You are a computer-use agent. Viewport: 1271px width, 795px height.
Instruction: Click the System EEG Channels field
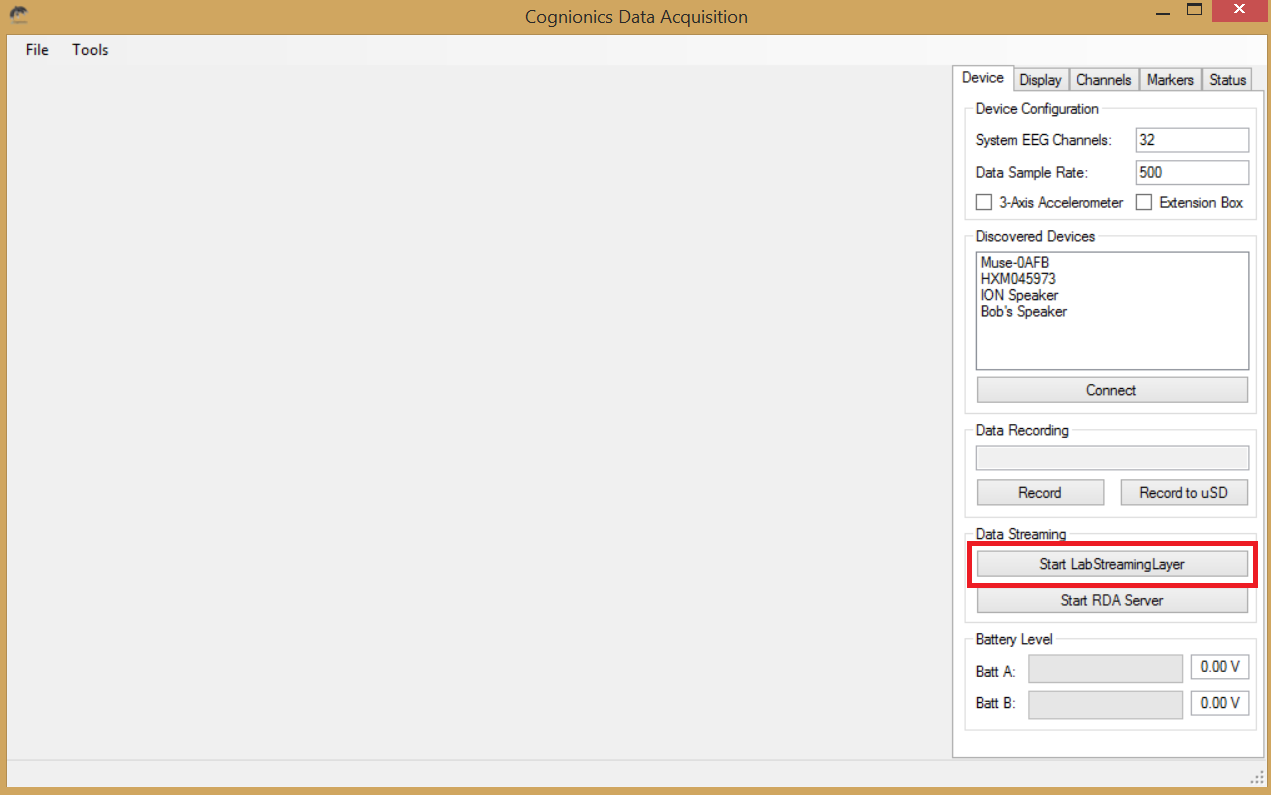point(1193,141)
